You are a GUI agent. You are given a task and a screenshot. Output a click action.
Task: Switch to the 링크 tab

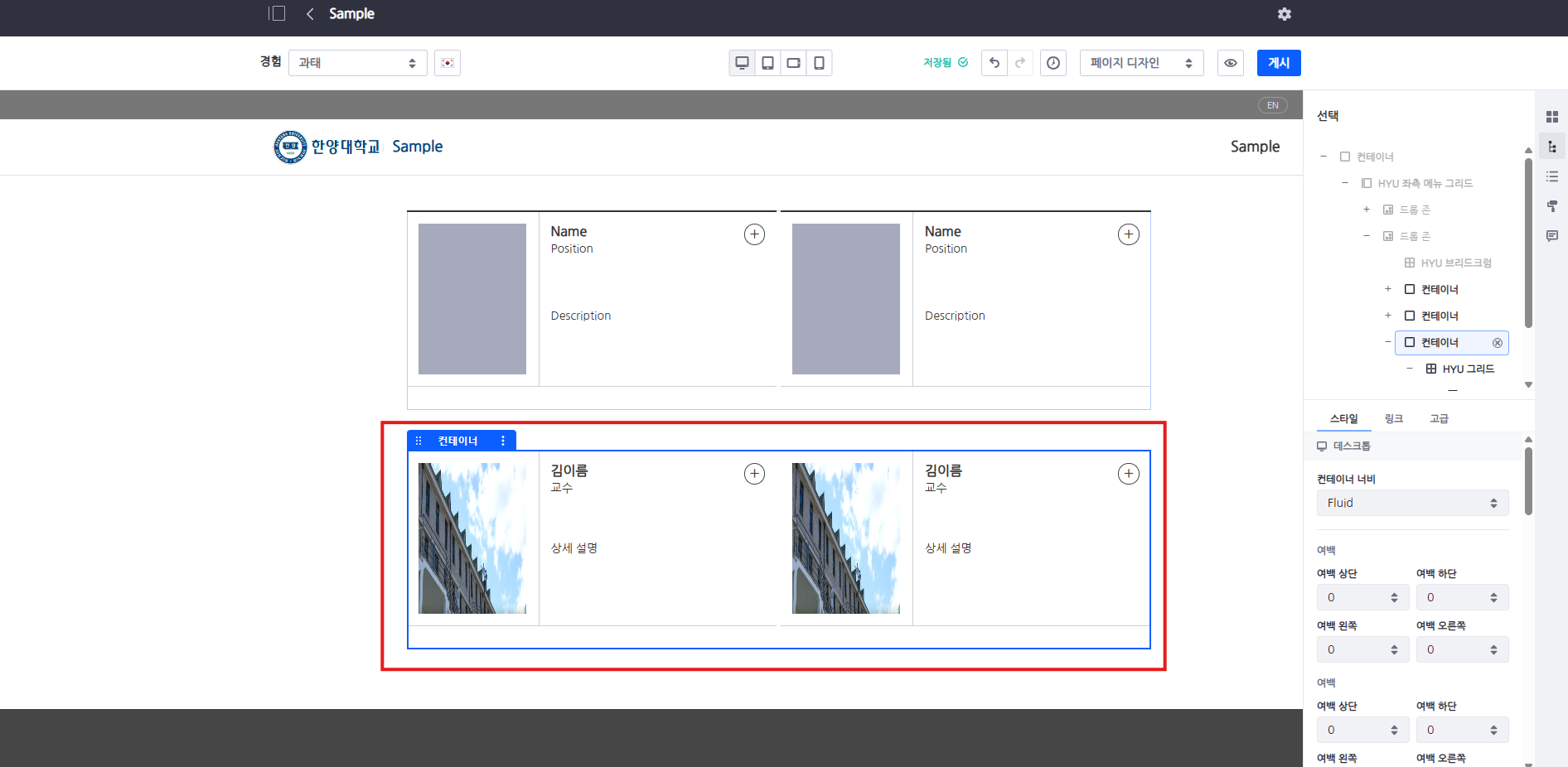(1394, 419)
